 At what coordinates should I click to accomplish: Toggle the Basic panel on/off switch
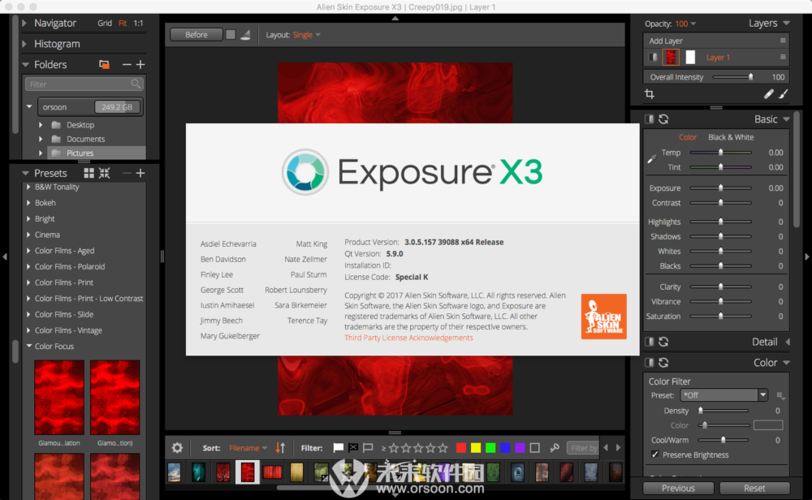point(649,119)
